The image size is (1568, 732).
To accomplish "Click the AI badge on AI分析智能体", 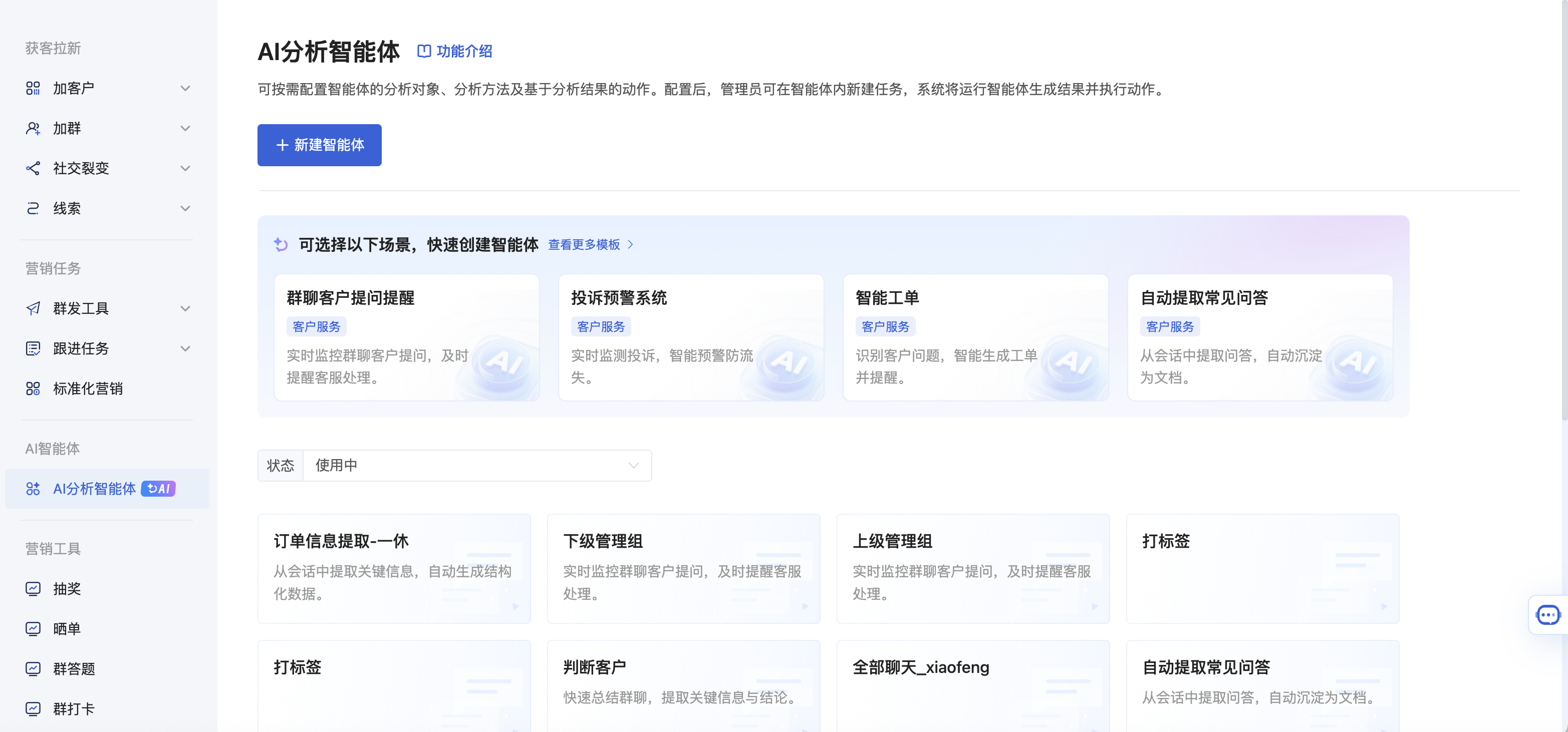I will (158, 489).
